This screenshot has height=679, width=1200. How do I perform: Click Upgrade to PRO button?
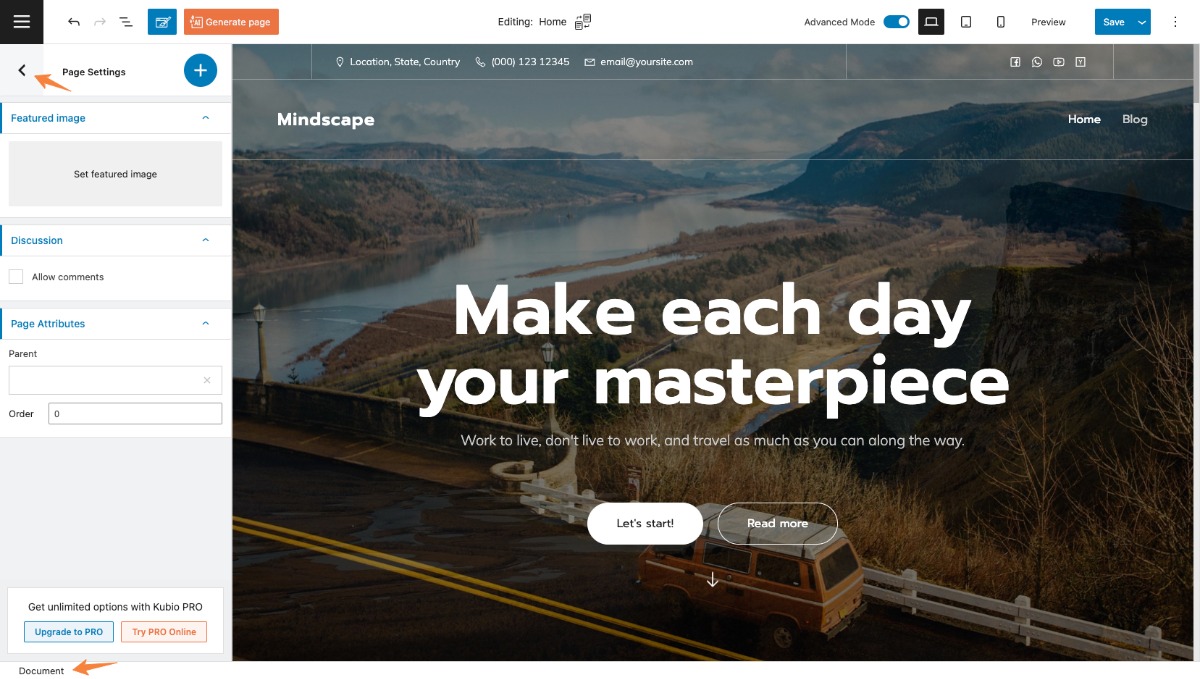(x=69, y=632)
